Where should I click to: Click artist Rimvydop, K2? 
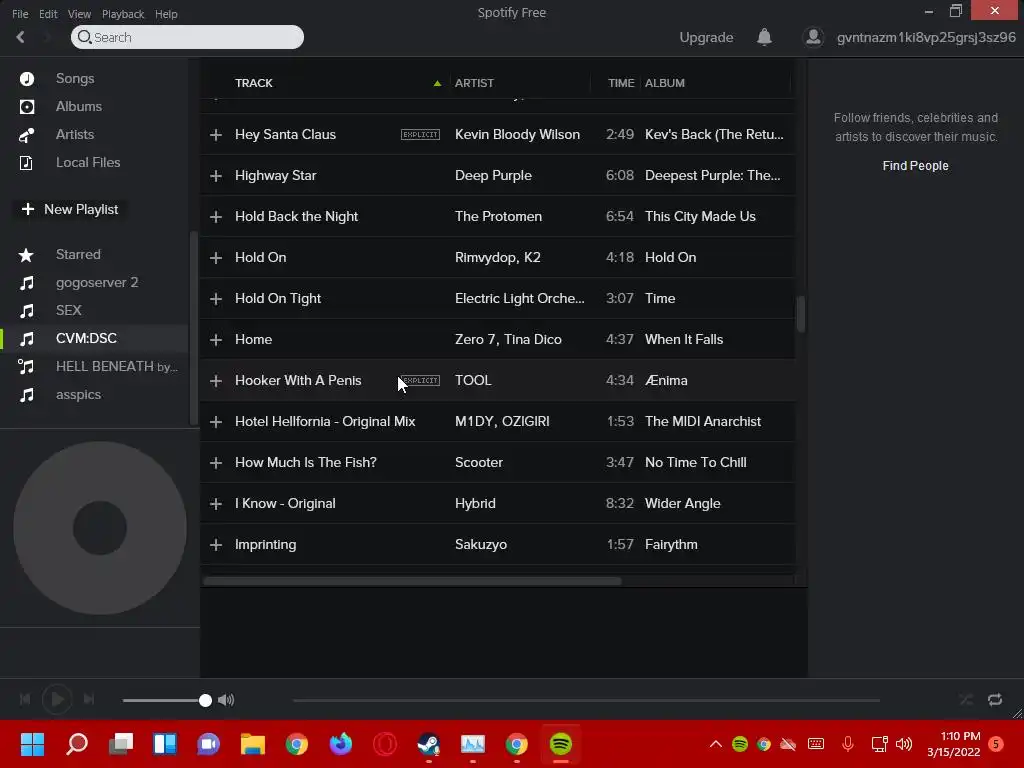[498, 258]
